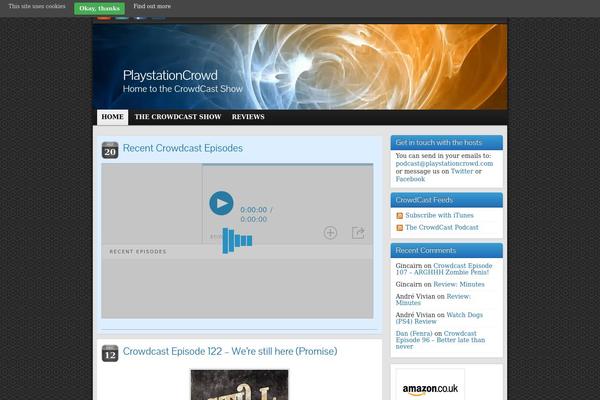Screen dimensions: 600x400
Task: Click the 20 date badge icon
Action: pos(110,150)
